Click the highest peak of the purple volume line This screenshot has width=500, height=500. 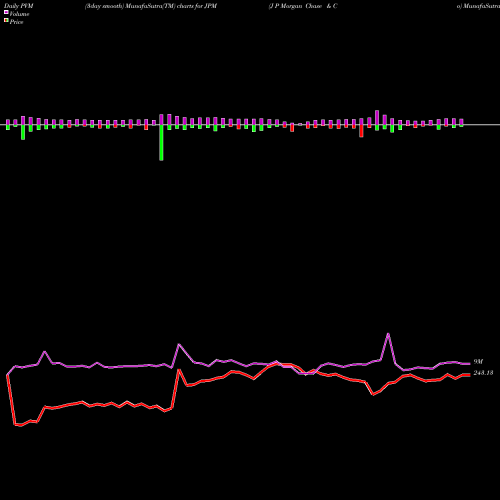[388, 333]
